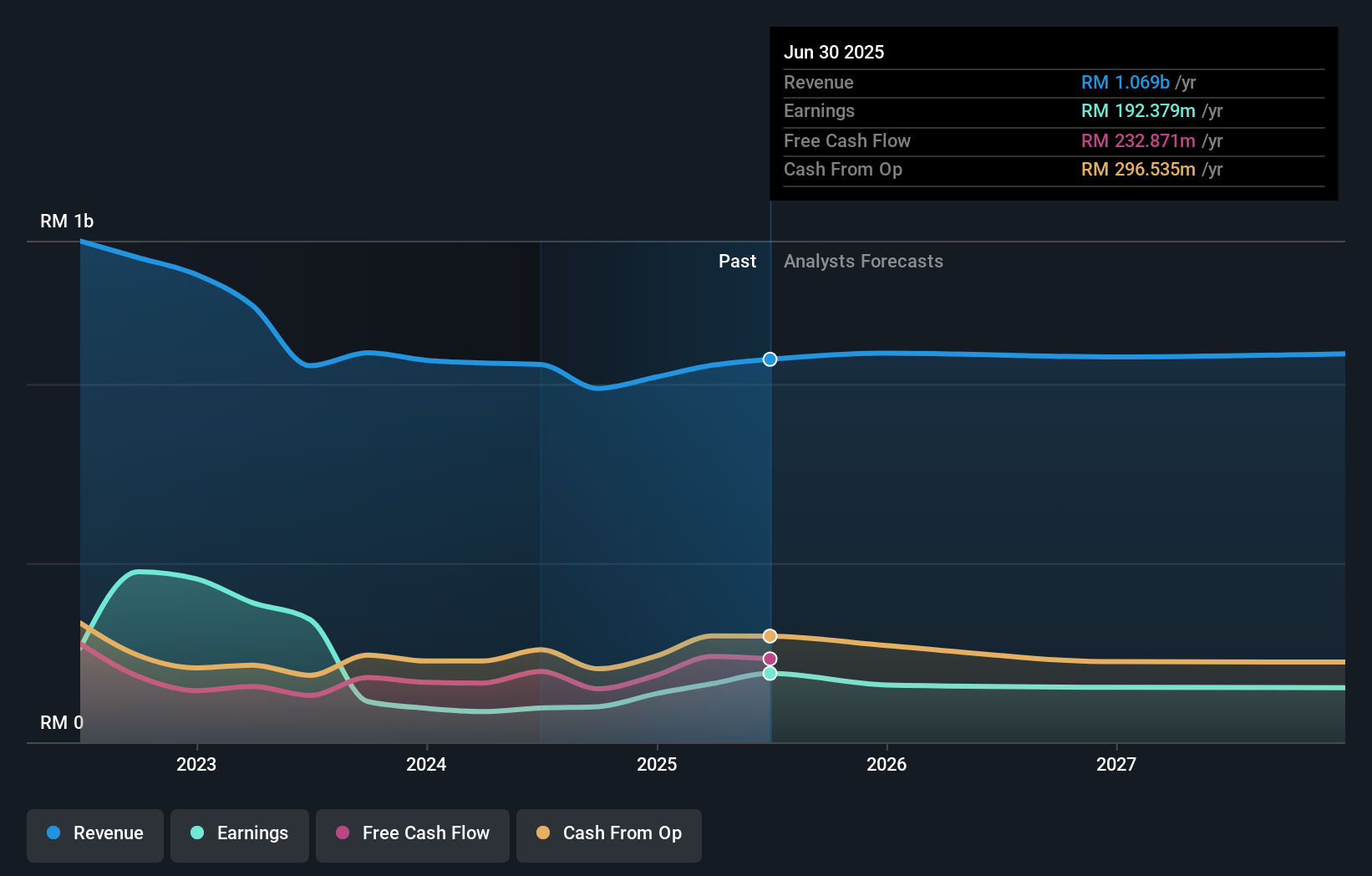Click the RM 1.069b revenue value
The height and width of the screenshot is (876, 1372).
1125,83
